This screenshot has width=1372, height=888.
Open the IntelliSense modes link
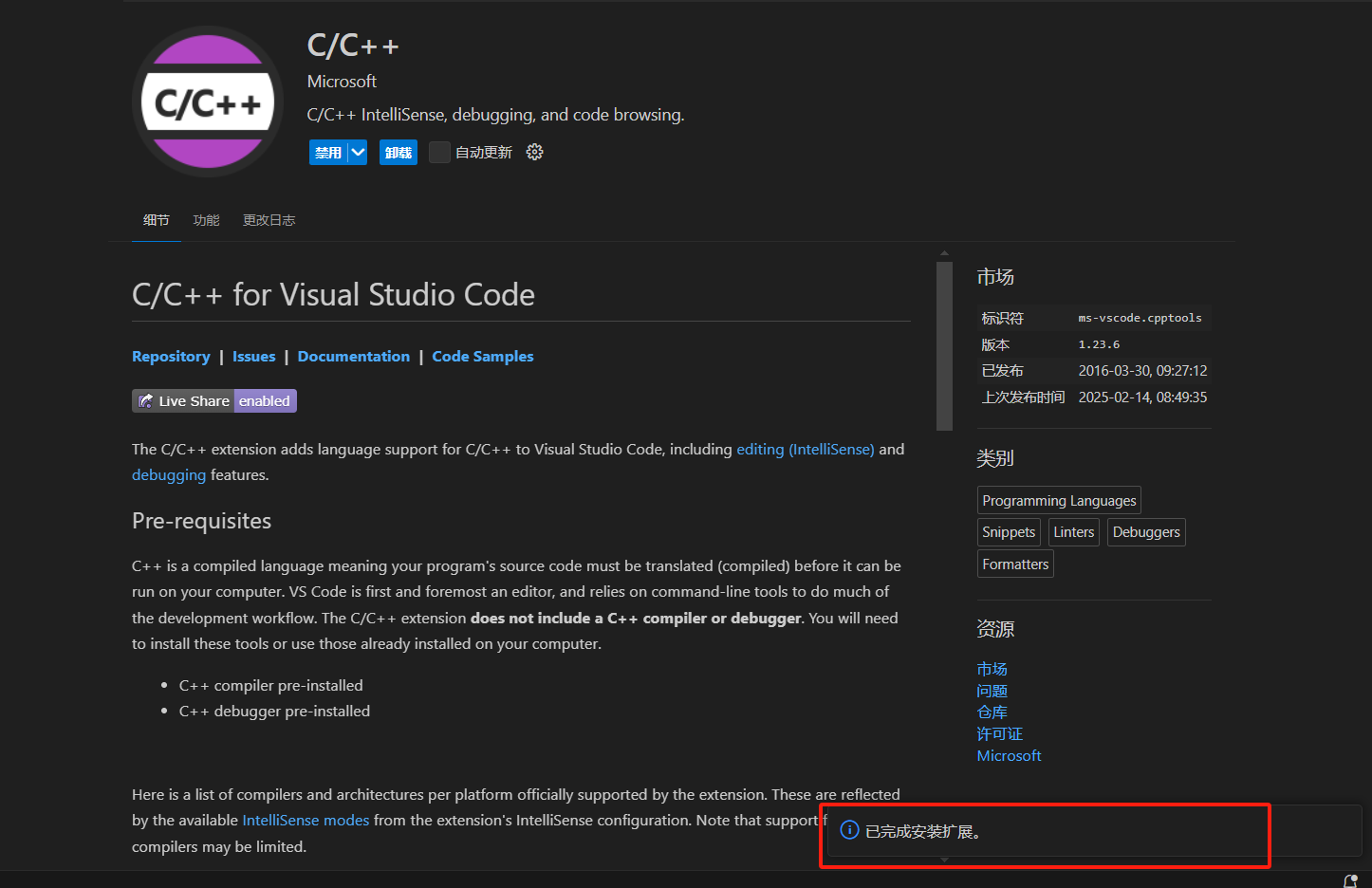pyautogui.click(x=306, y=821)
